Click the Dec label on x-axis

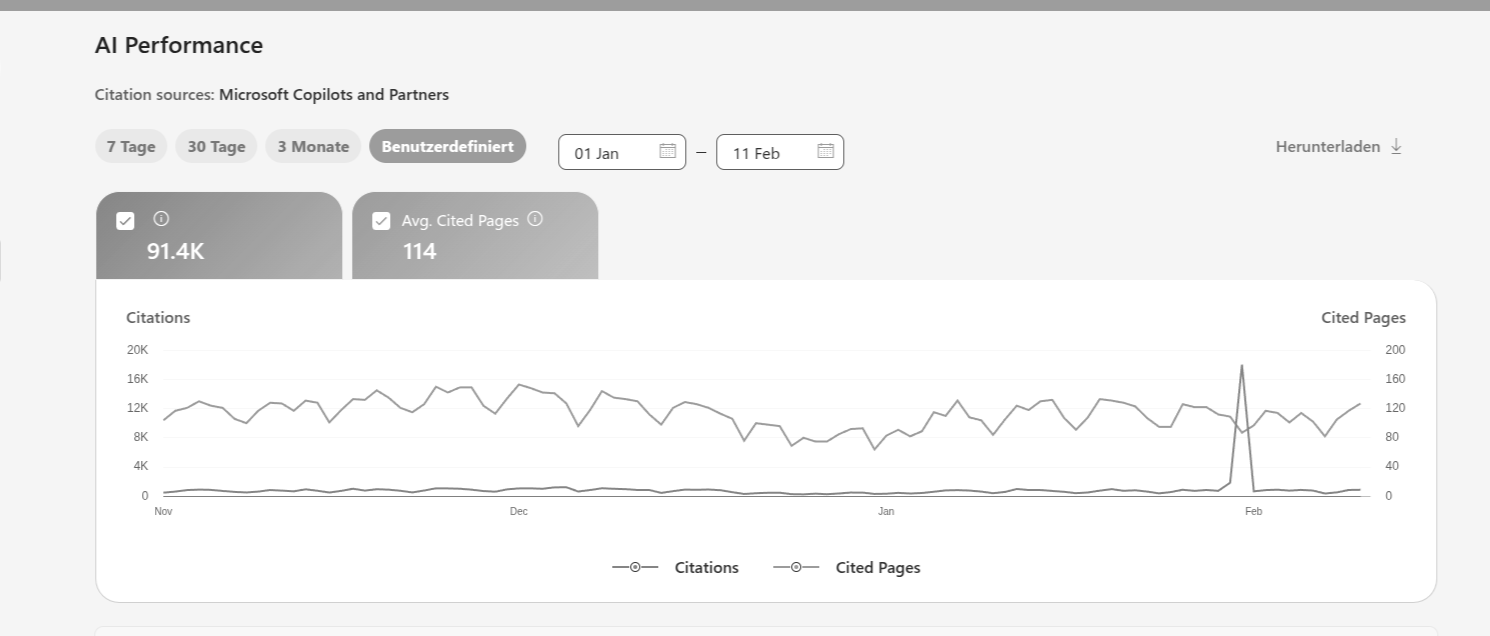(518, 512)
